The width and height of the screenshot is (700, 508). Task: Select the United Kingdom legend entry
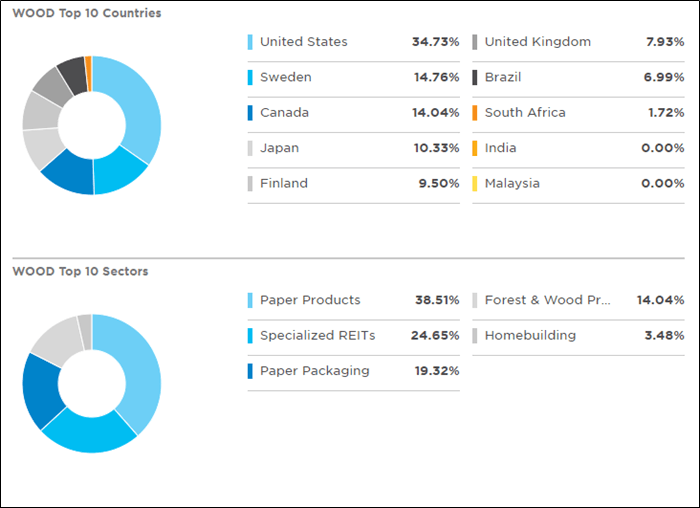(x=537, y=42)
